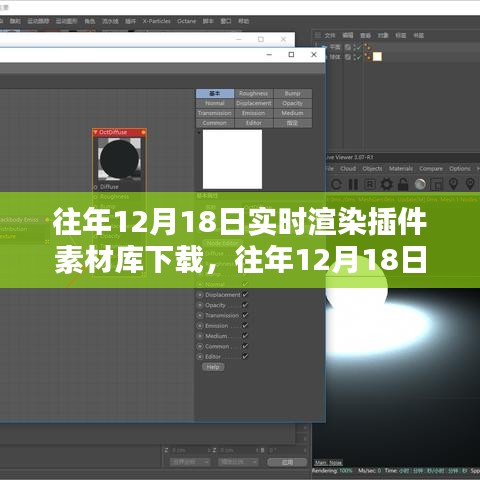
Task: Click the second pin picker icon
Action: [x=470, y=184]
